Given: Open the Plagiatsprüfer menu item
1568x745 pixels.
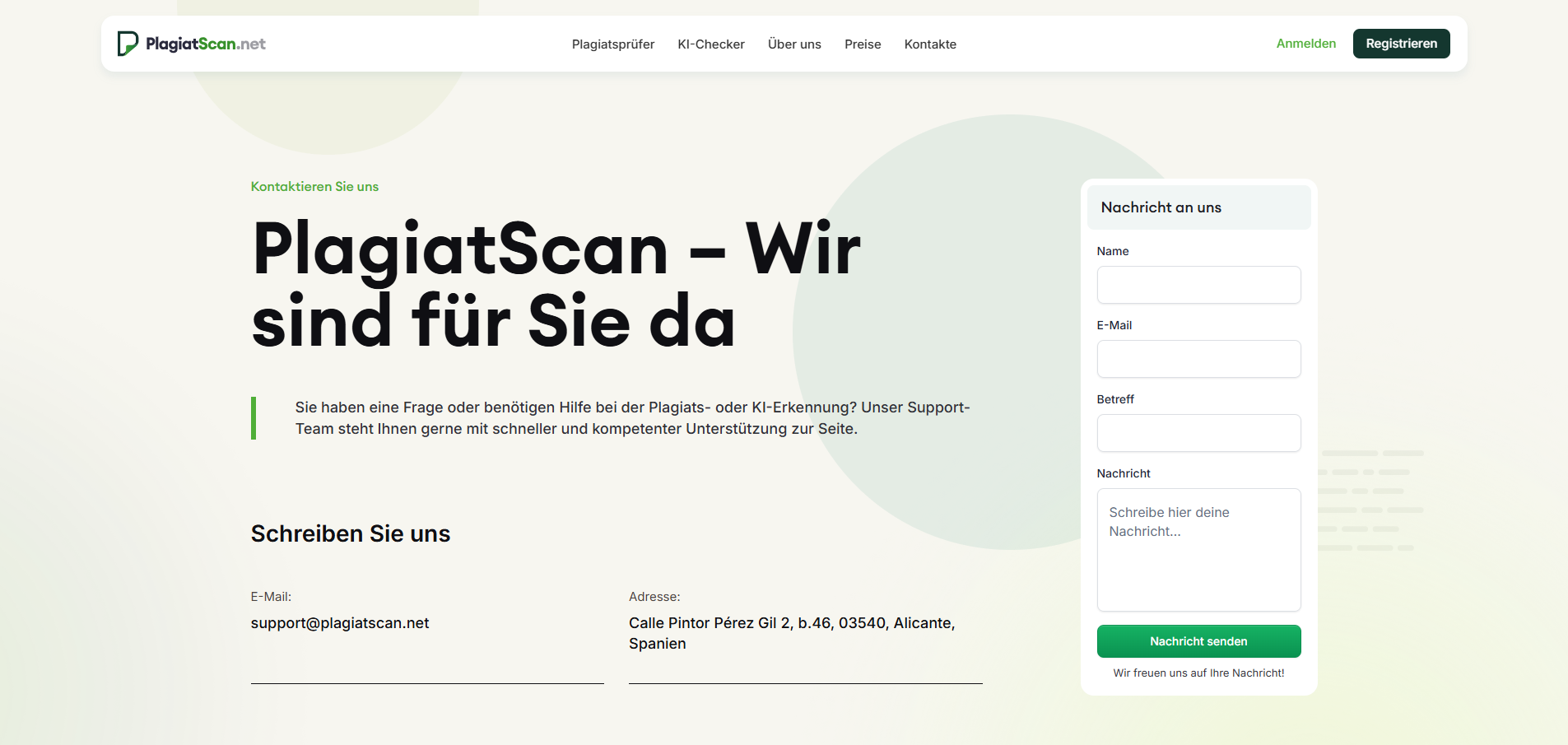Looking at the screenshot, I should pos(613,44).
